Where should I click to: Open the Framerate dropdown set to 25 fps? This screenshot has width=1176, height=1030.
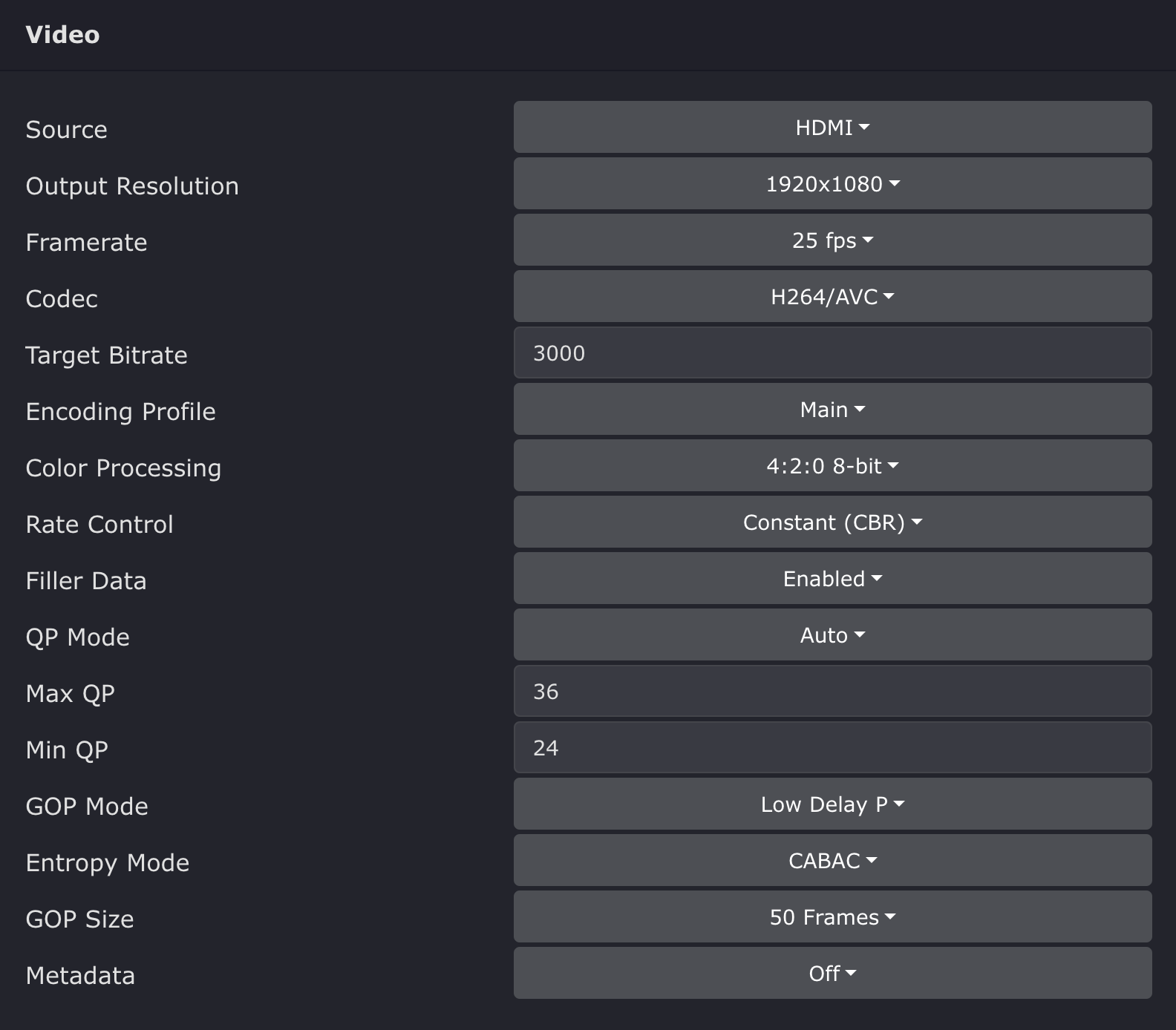[x=832, y=240]
